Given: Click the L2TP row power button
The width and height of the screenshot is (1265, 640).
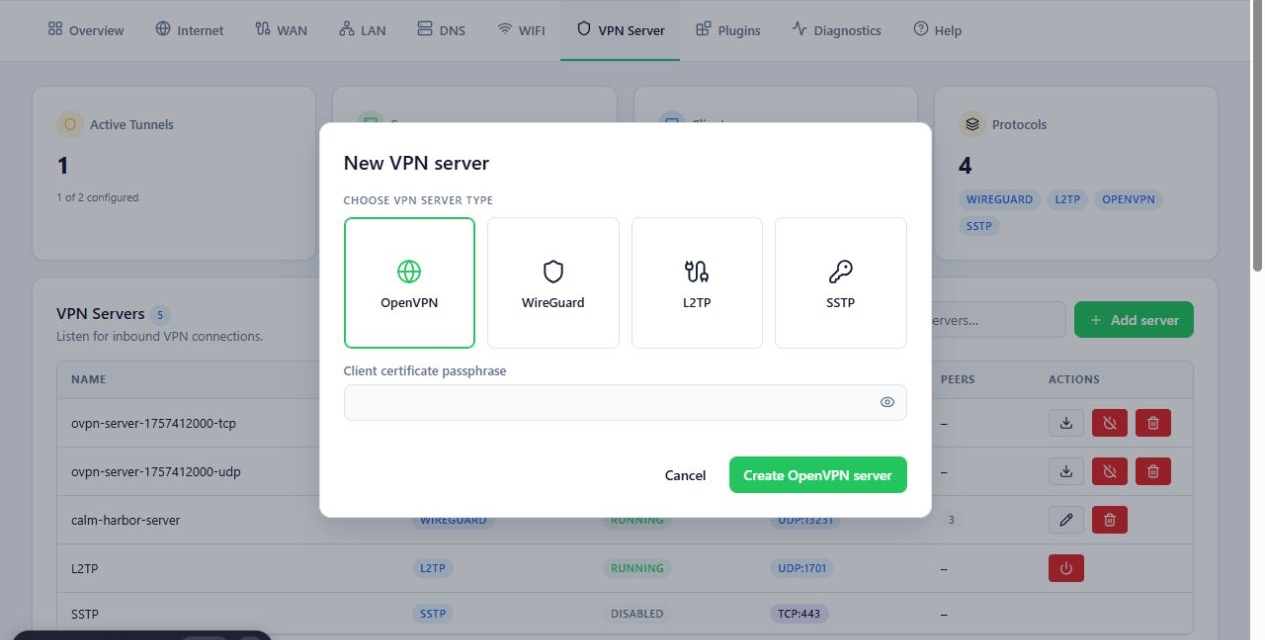Looking at the screenshot, I should pos(1066,568).
